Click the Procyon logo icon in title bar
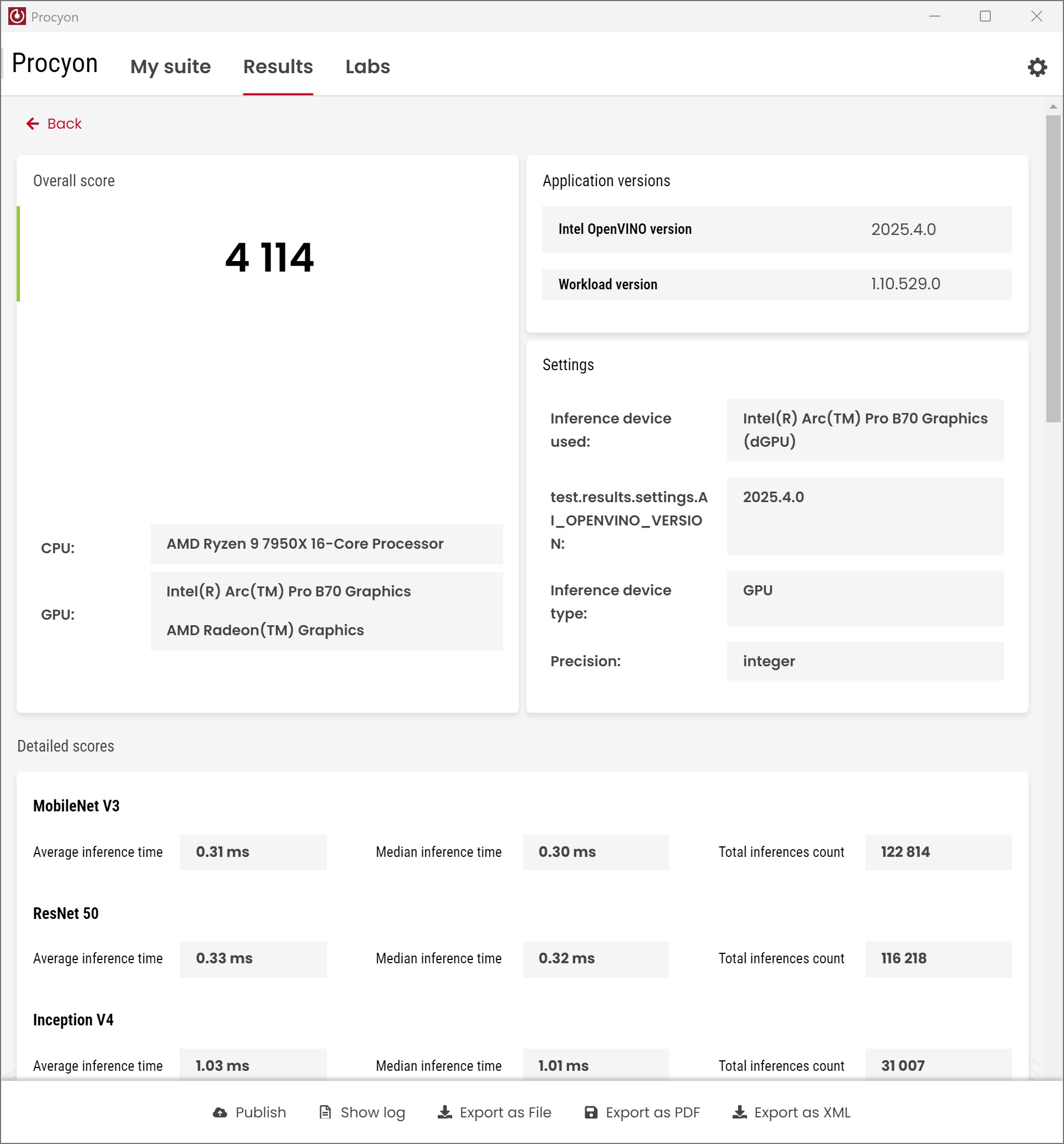Image resolution: width=1064 pixels, height=1144 pixels. [17, 16]
